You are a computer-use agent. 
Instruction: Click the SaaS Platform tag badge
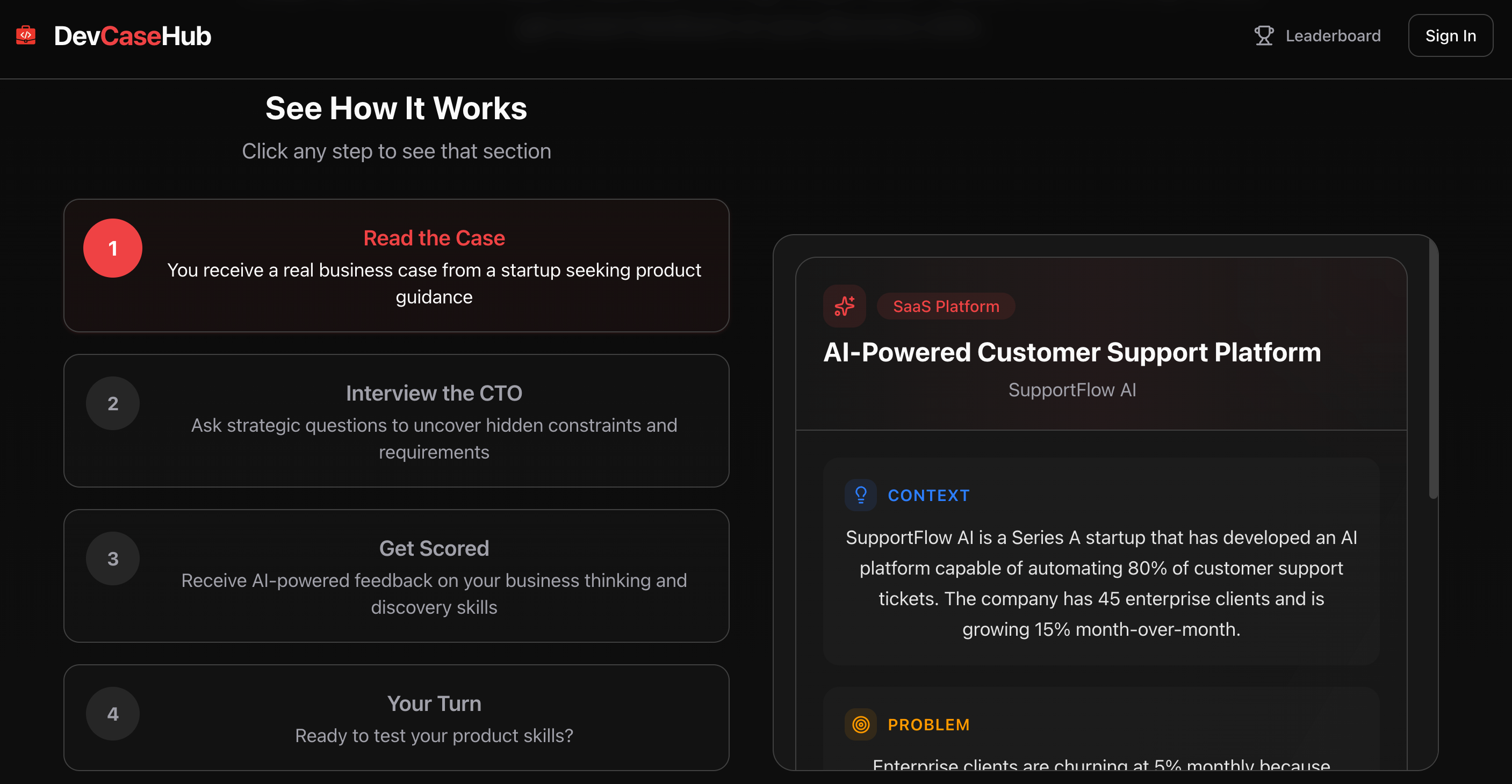pos(946,306)
